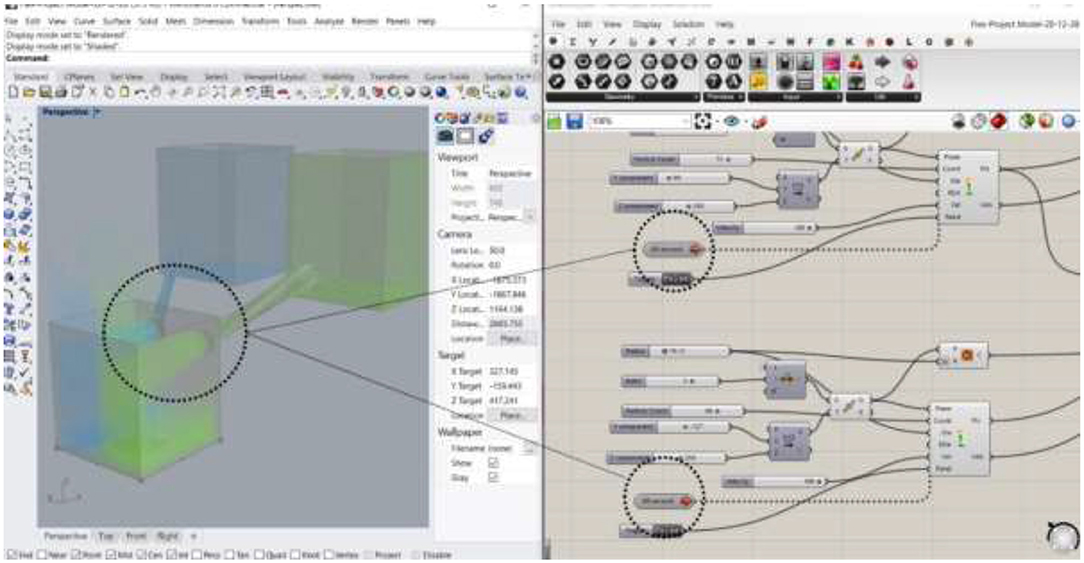Image resolution: width=1084 pixels, height=563 pixels.
Task: Expand the Primitive panel in Grasshopper ribbon
Action: tap(740, 98)
